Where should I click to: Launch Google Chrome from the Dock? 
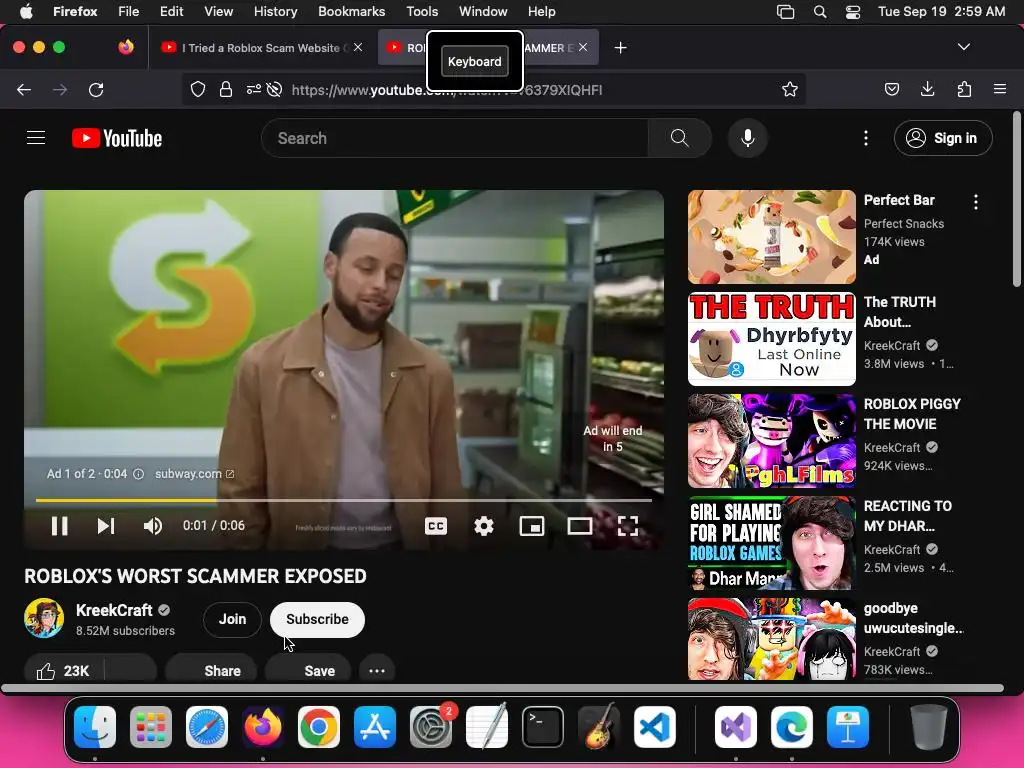coord(319,727)
